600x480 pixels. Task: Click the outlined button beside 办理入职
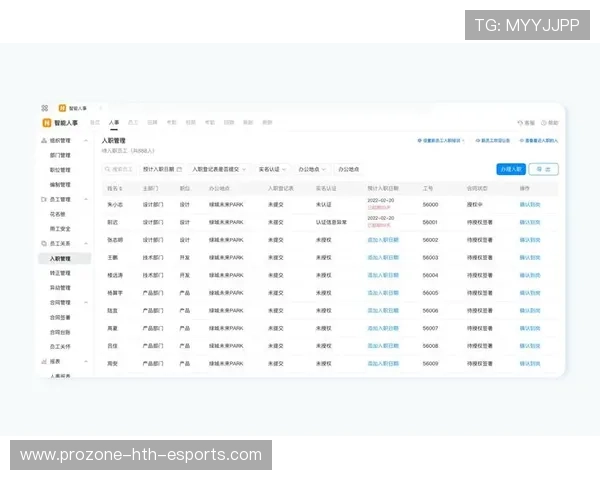click(543, 169)
